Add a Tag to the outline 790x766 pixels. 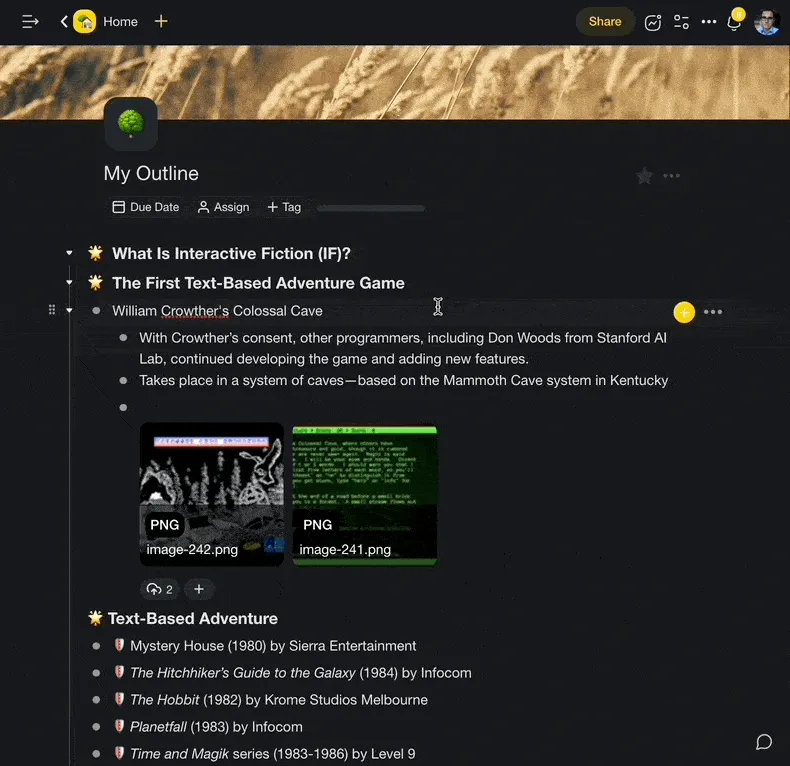pyautogui.click(x=284, y=207)
